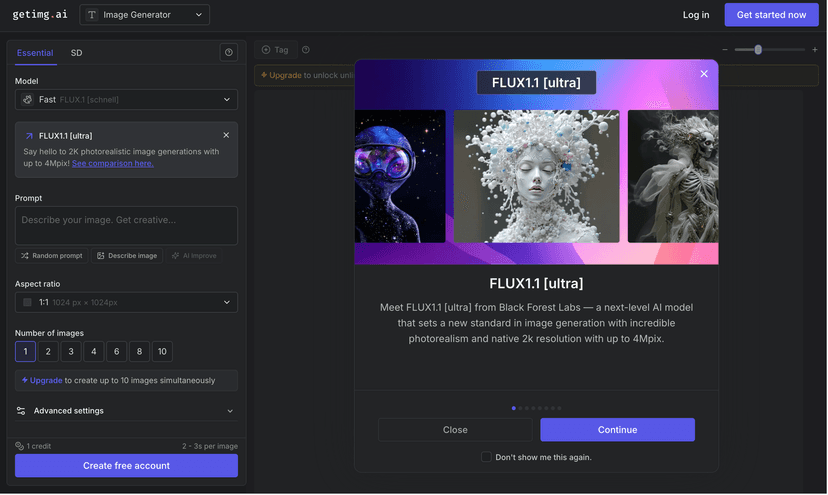The image size is (828, 495).
Task: Click the help icon beside Tag
Action: (x=306, y=50)
